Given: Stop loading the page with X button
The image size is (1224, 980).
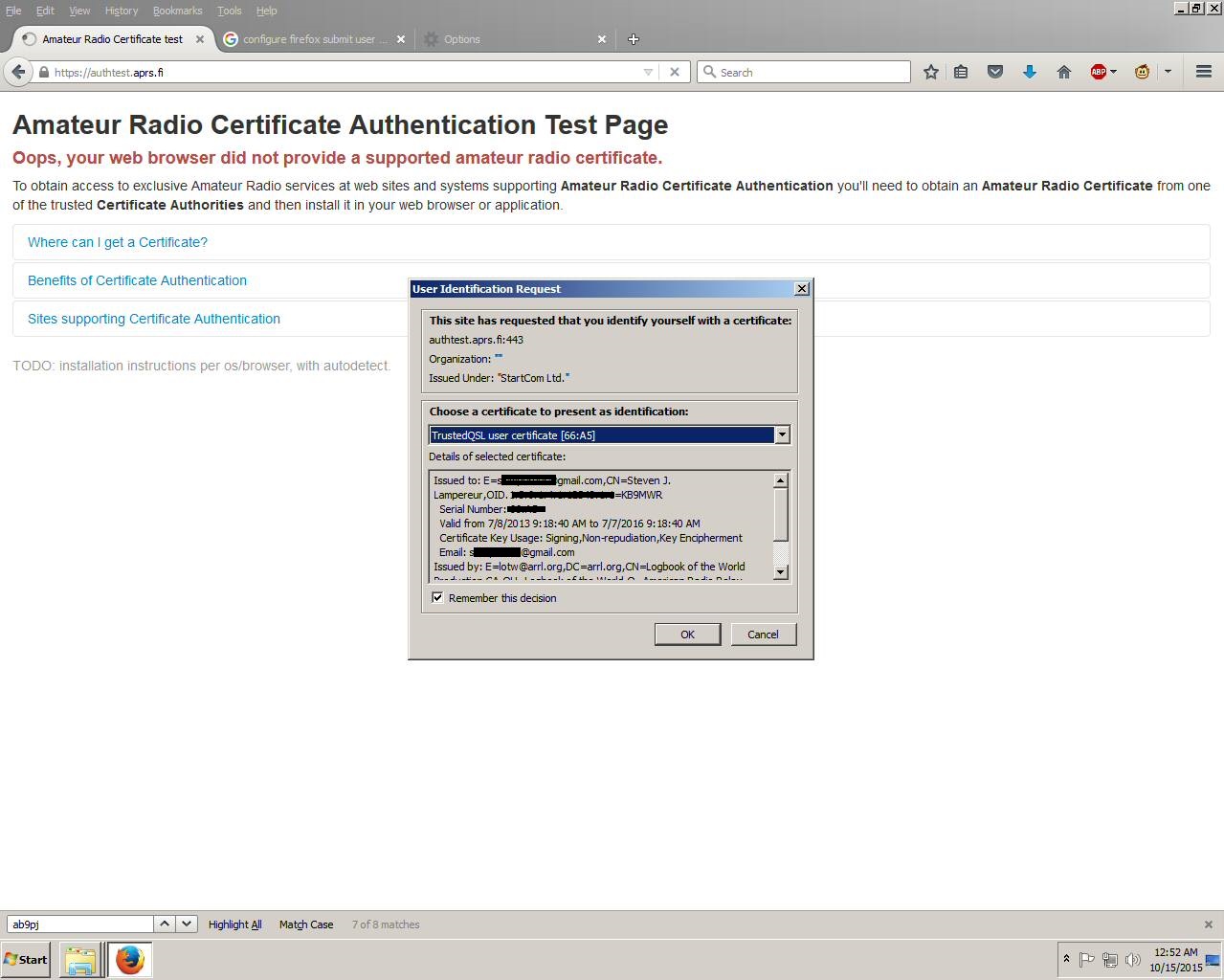Looking at the screenshot, I should pyautogui.click(x=675, y=72).
